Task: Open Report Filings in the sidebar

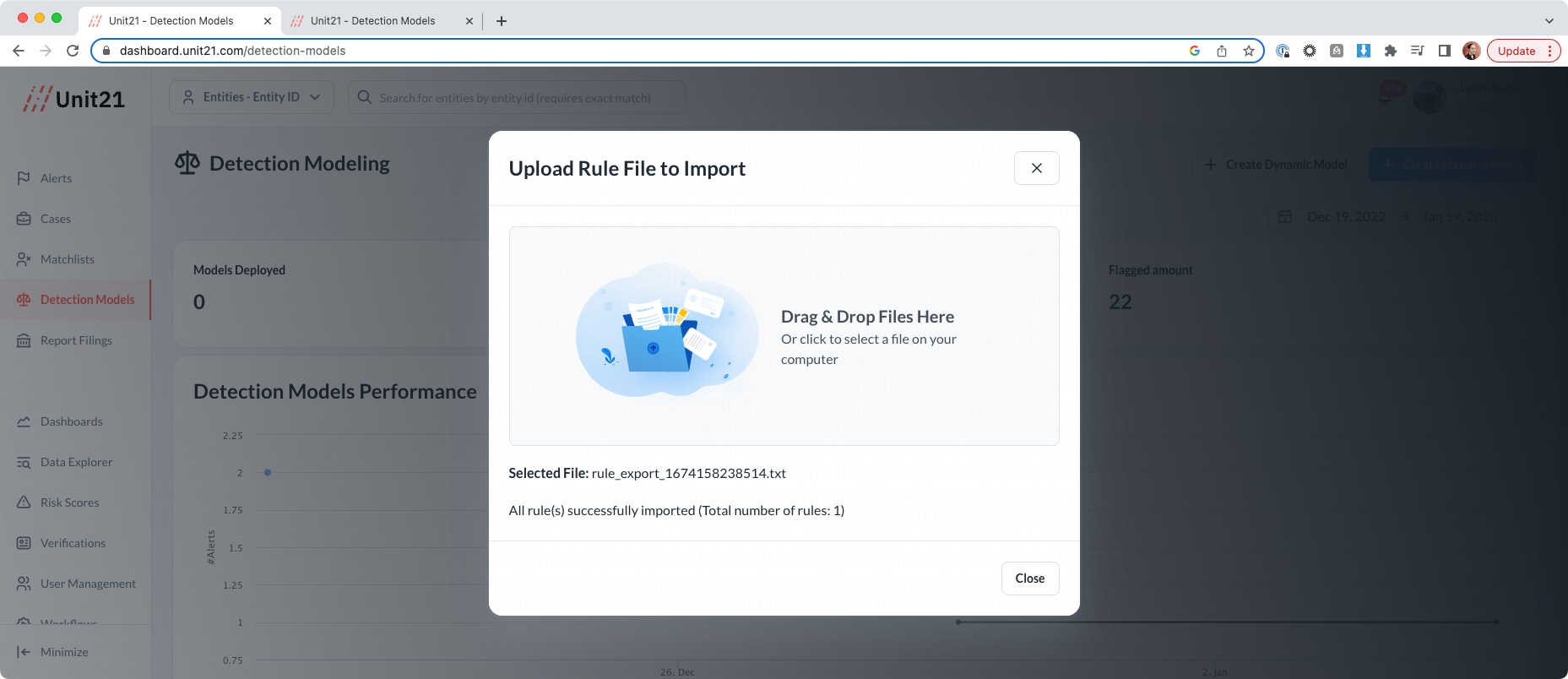Action: point(76,340)
